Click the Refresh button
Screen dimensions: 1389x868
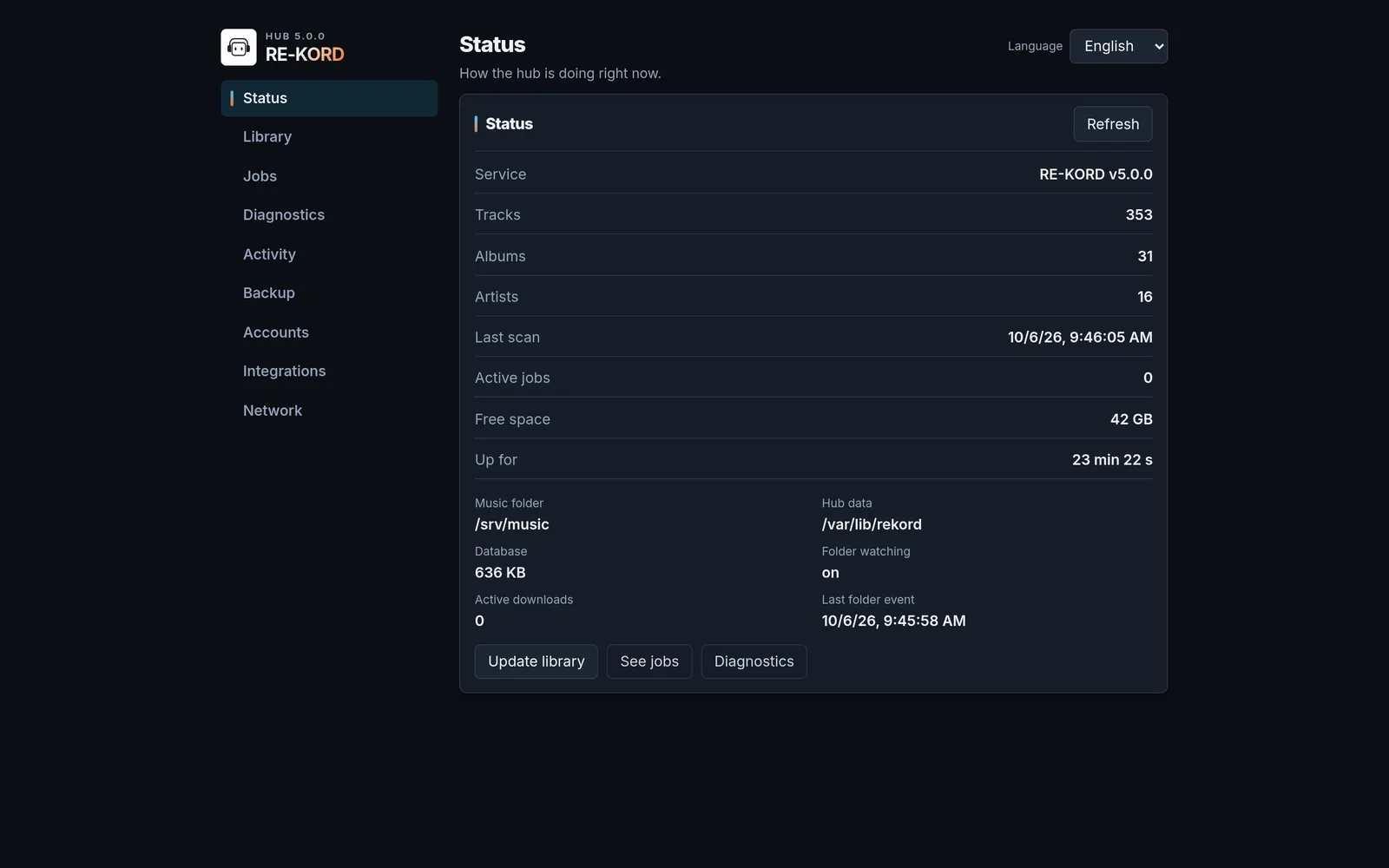[1113, 124]
